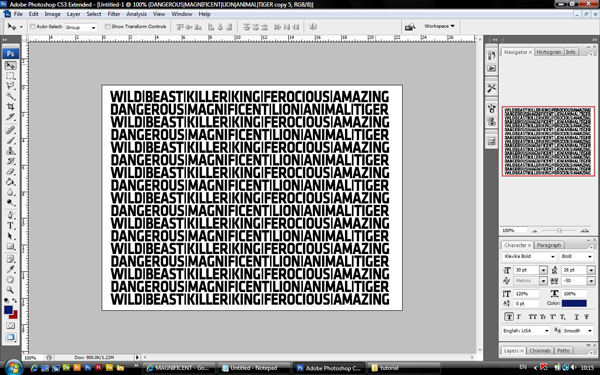Image resolution: width=600 pixels, height=375 pixels.
Task: Click the Windows Start button
Action: click(13, 368)
